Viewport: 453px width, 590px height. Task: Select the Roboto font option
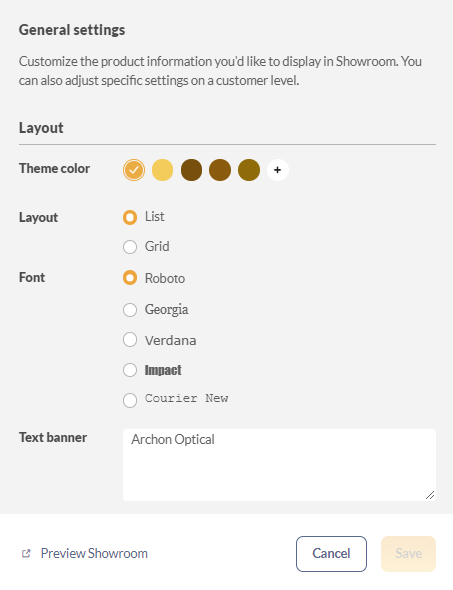coord(130,278)
